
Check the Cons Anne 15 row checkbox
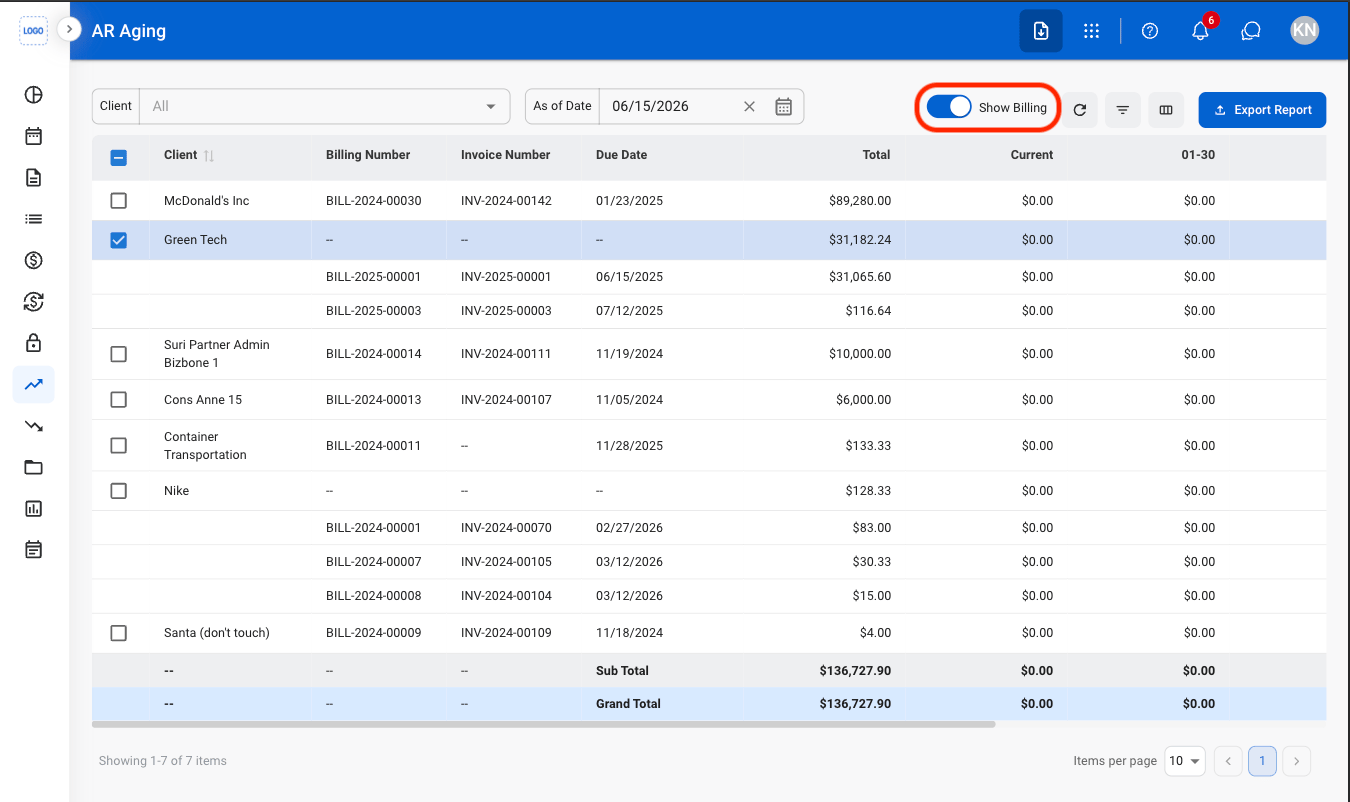pos(118,400)
